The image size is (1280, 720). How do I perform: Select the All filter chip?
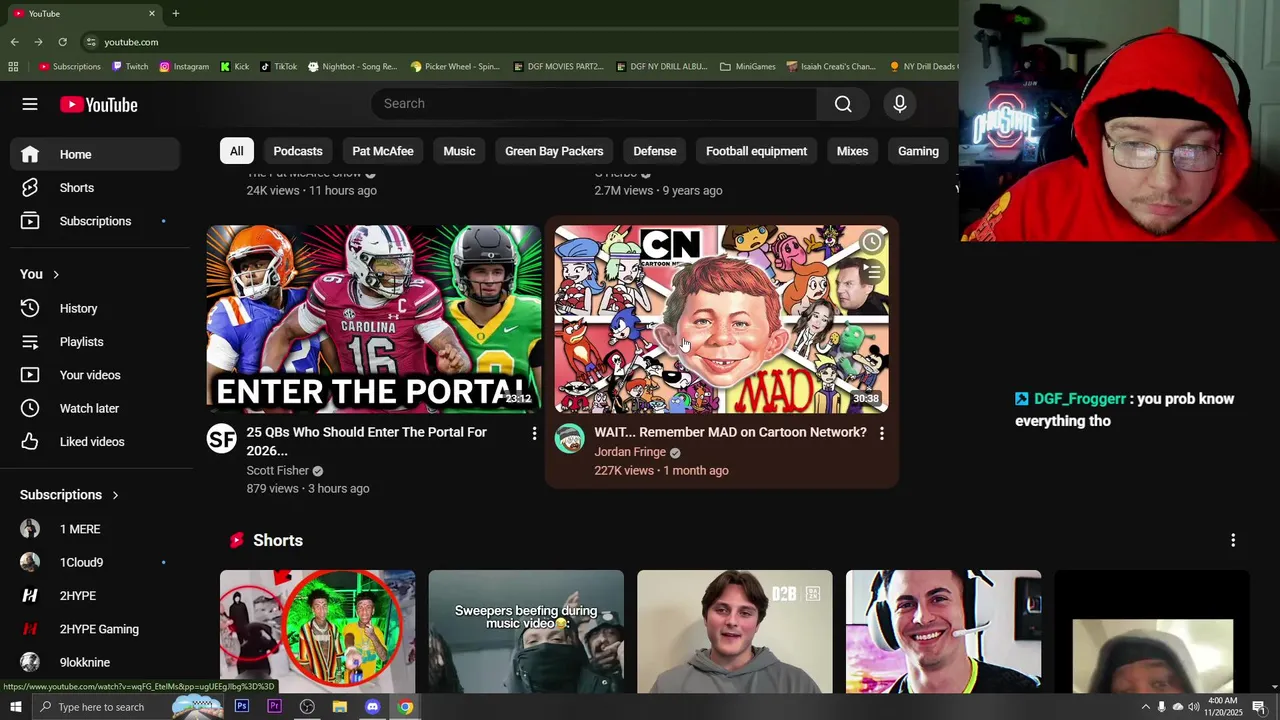click(236, 151)
